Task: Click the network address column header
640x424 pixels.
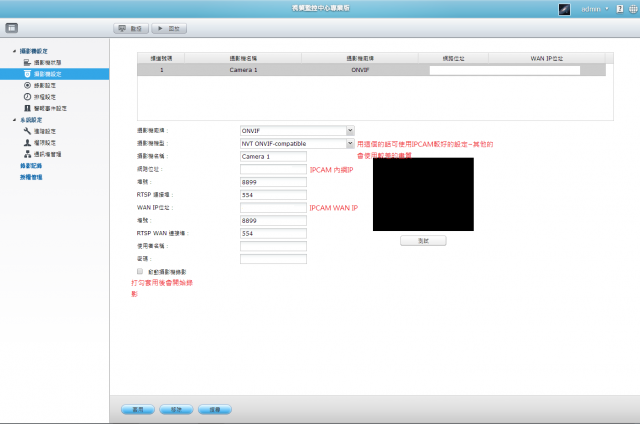Action: click(453, 58)
